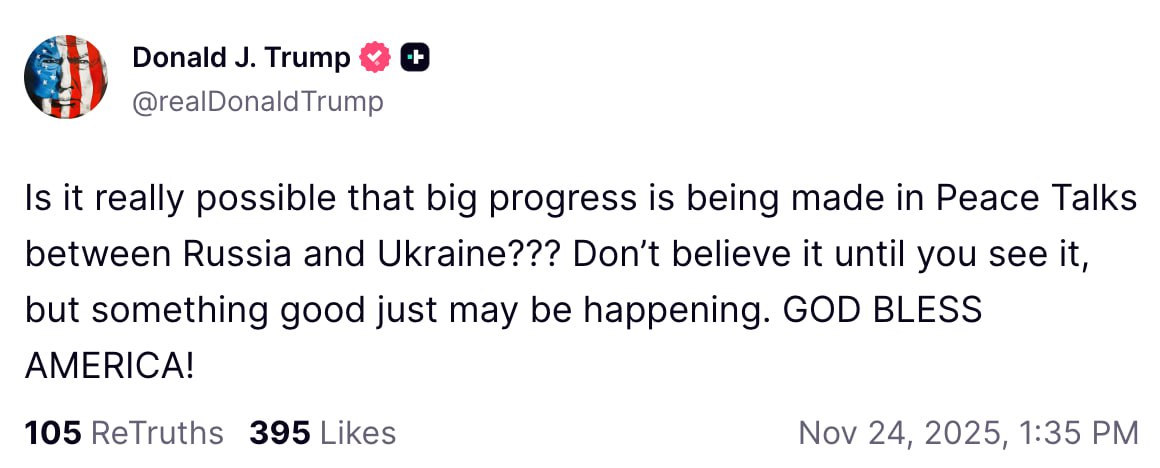
Task: Click the "ReTruths" label
Action: click(157, 432)
